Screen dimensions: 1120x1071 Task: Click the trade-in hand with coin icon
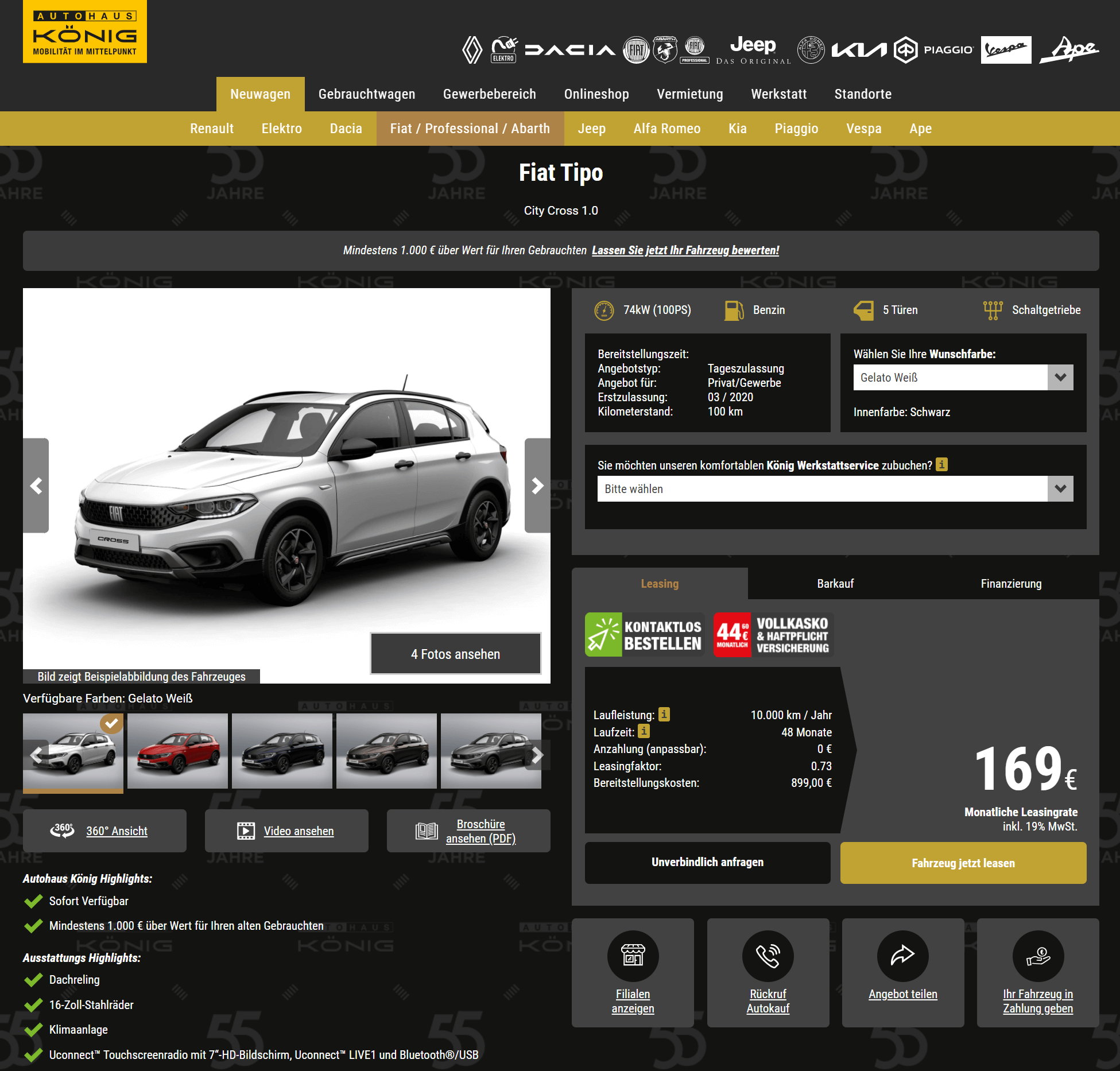click(x=1038, y=956)
